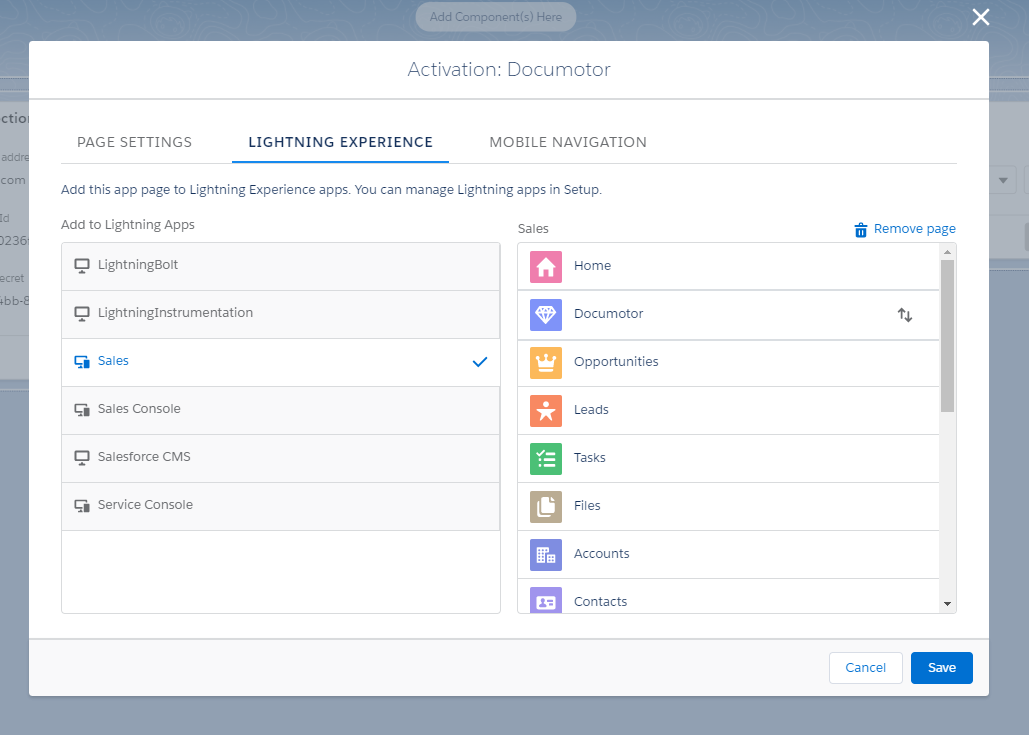Select the Sales Console app
Screen dimensions: 1029x735
pos(139,409)
